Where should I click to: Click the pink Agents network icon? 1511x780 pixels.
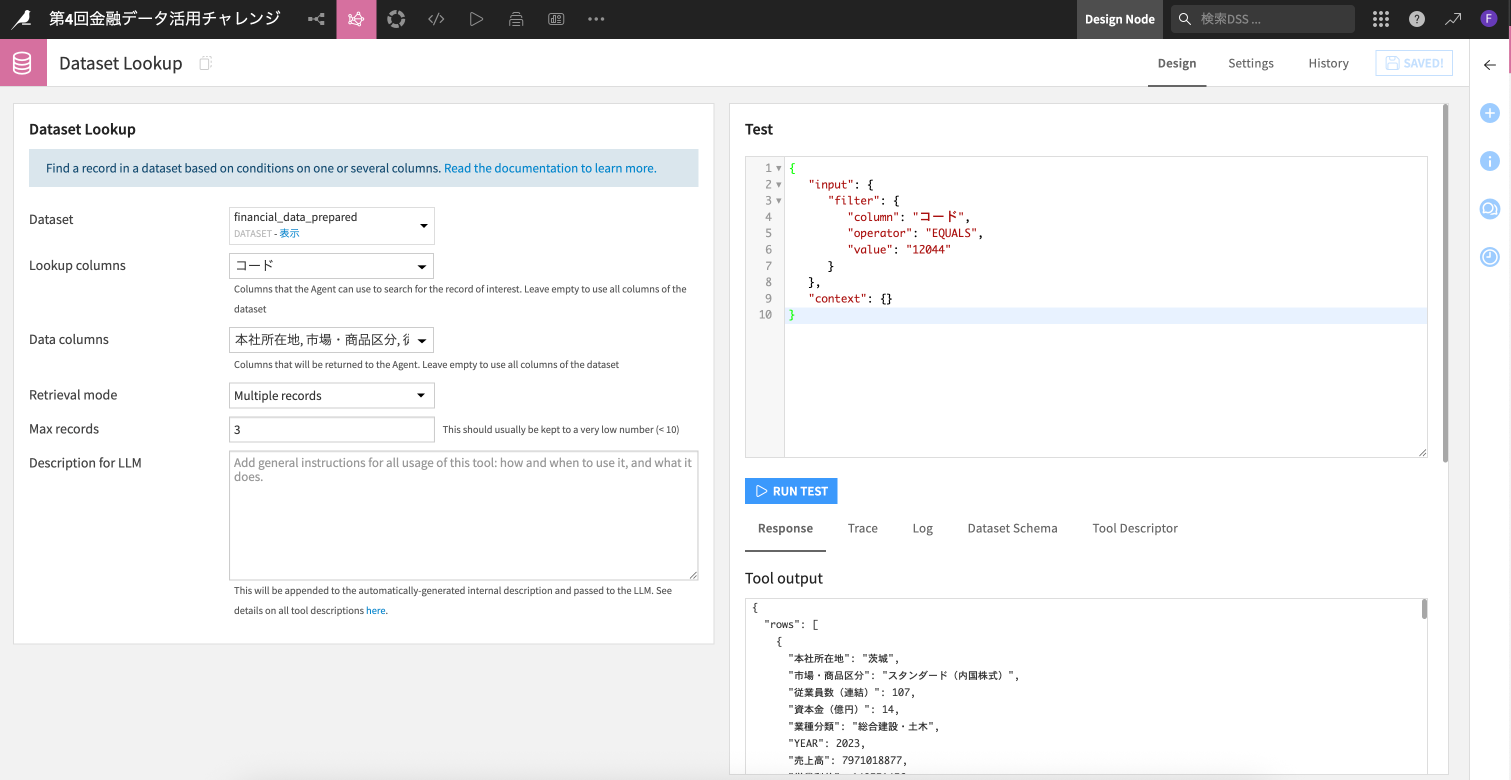point(356,19)
